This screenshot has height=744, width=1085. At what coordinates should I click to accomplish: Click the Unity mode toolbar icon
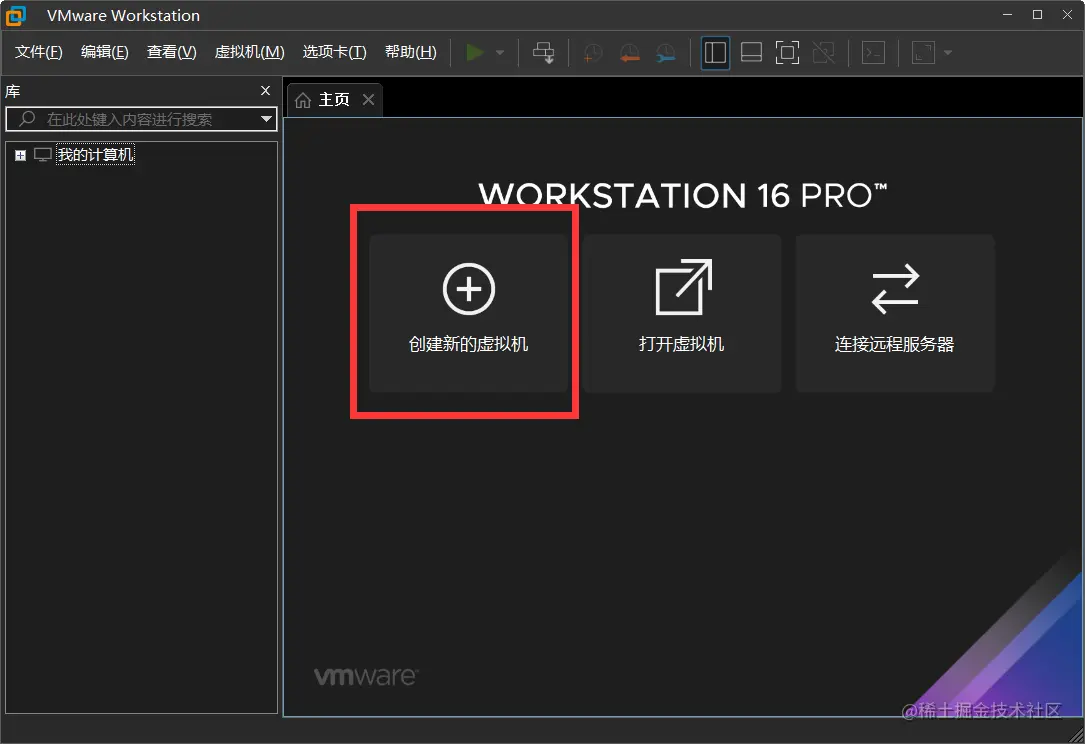coord(823,53)
